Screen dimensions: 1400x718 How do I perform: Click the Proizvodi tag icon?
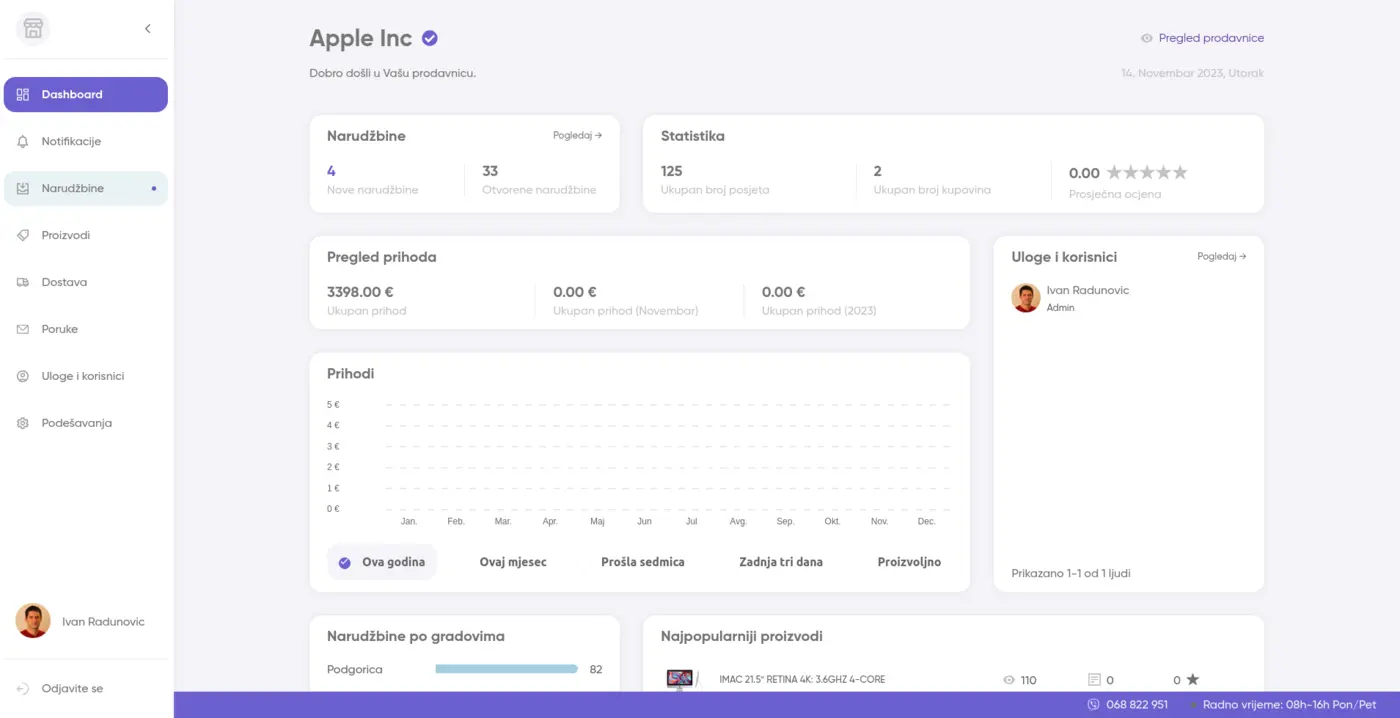coord(23,235)
